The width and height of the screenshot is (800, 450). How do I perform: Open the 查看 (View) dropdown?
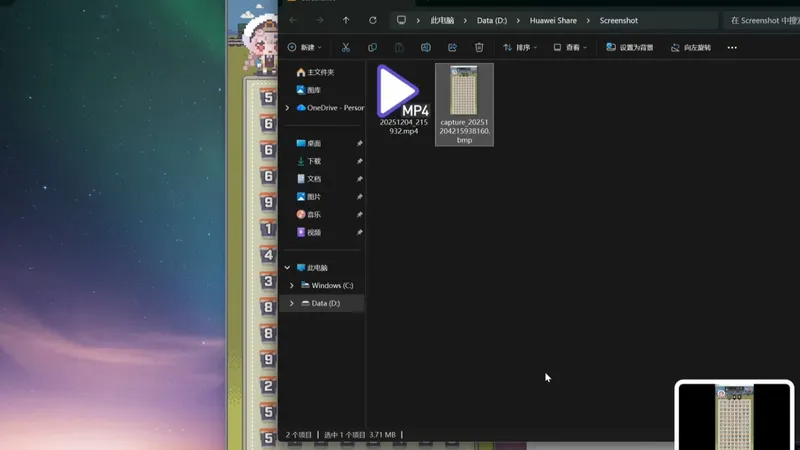[x=570, y=47]
